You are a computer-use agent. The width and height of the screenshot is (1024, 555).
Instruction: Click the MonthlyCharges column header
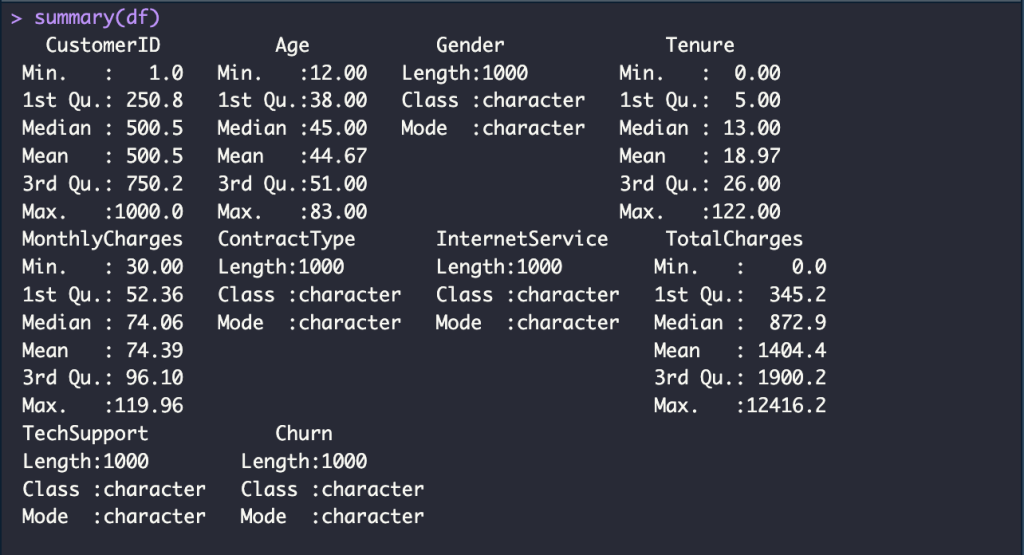103,239
